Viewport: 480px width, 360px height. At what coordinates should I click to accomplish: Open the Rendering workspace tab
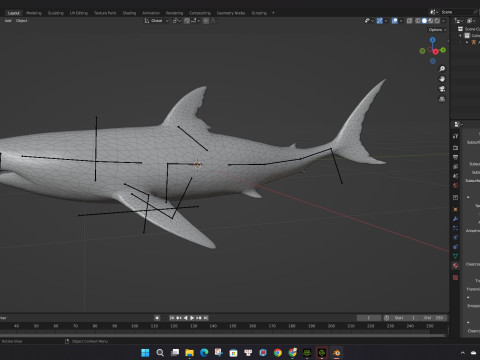point(174,13)
